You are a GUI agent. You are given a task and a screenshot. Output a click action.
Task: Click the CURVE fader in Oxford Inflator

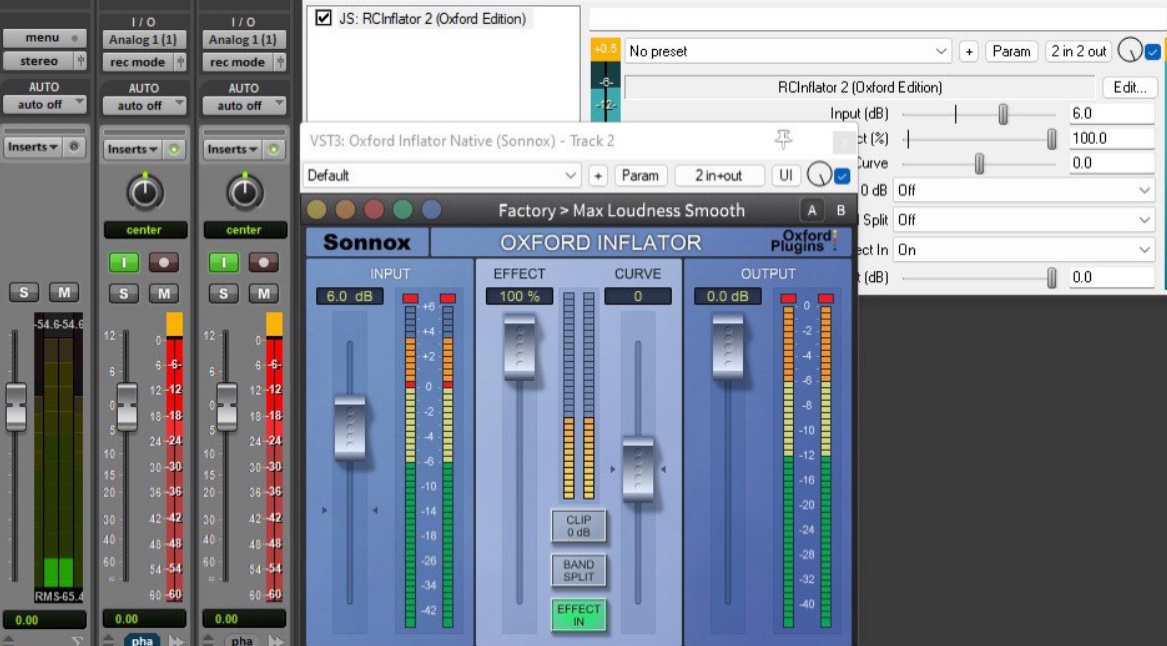click(638, 469)
